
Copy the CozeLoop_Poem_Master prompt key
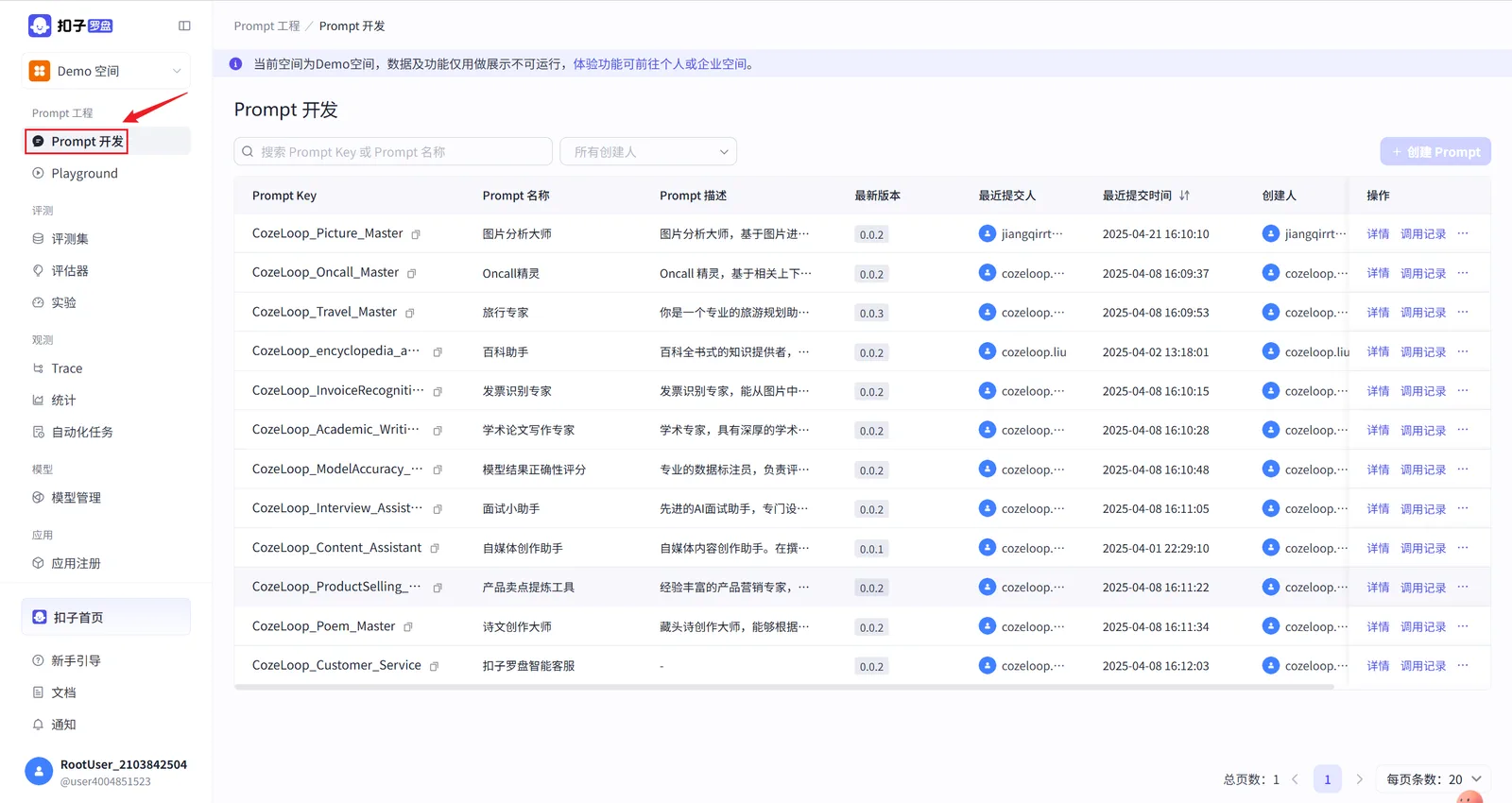point(408,627)
